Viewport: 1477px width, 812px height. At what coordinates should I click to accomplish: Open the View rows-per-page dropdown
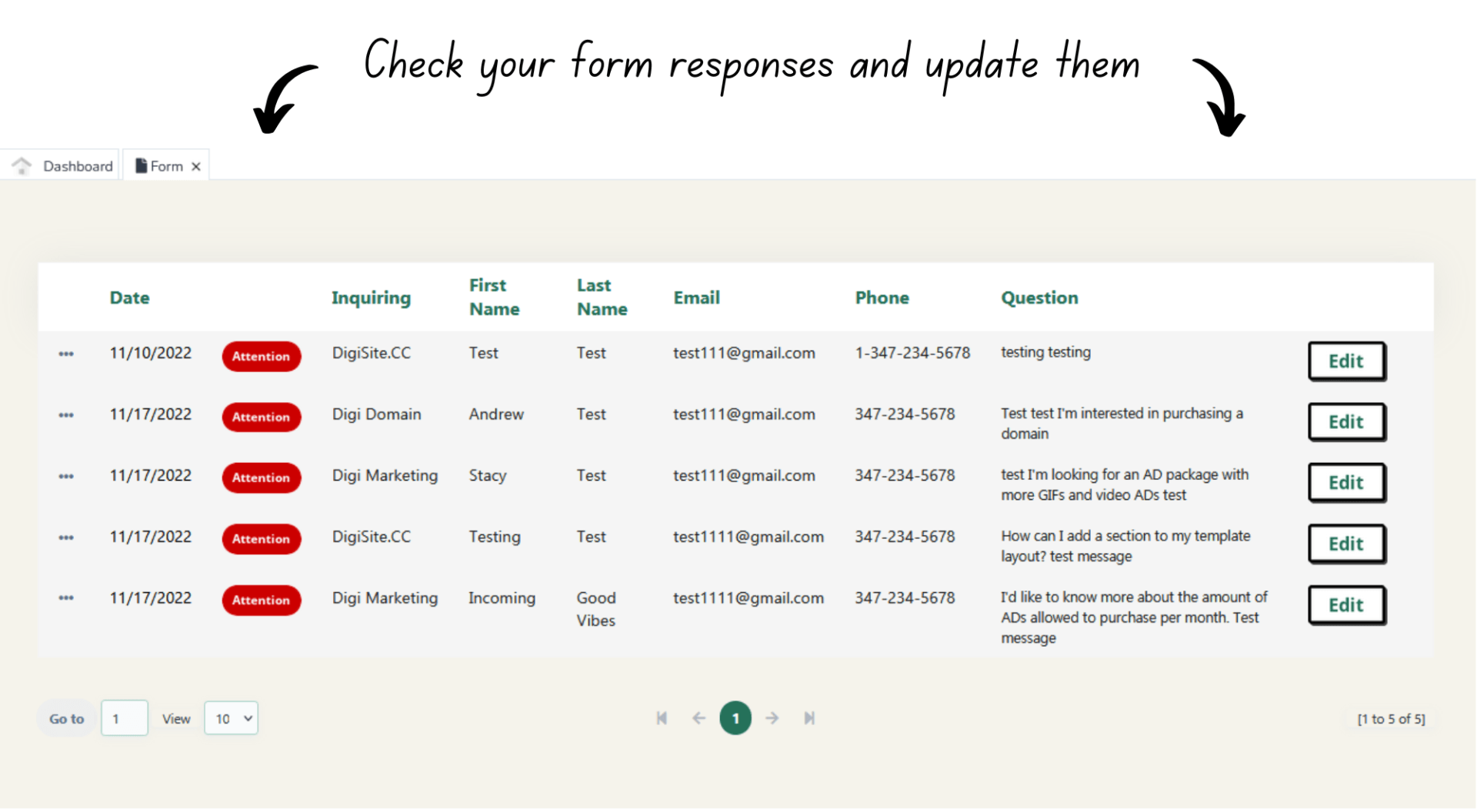pyautogui.click(x=232, y=718)
